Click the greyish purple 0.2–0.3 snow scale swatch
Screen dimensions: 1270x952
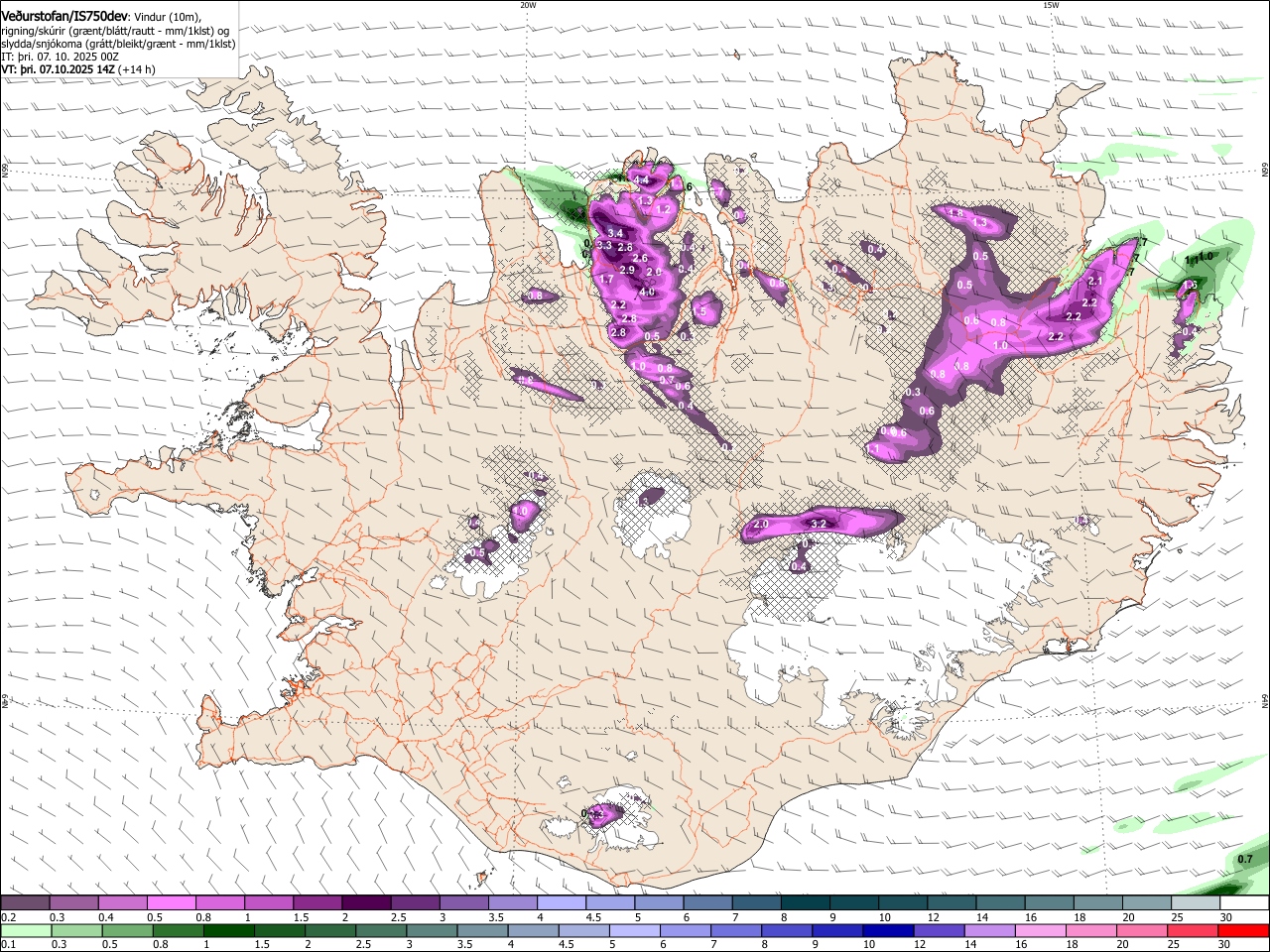click(x=25, y=903)
